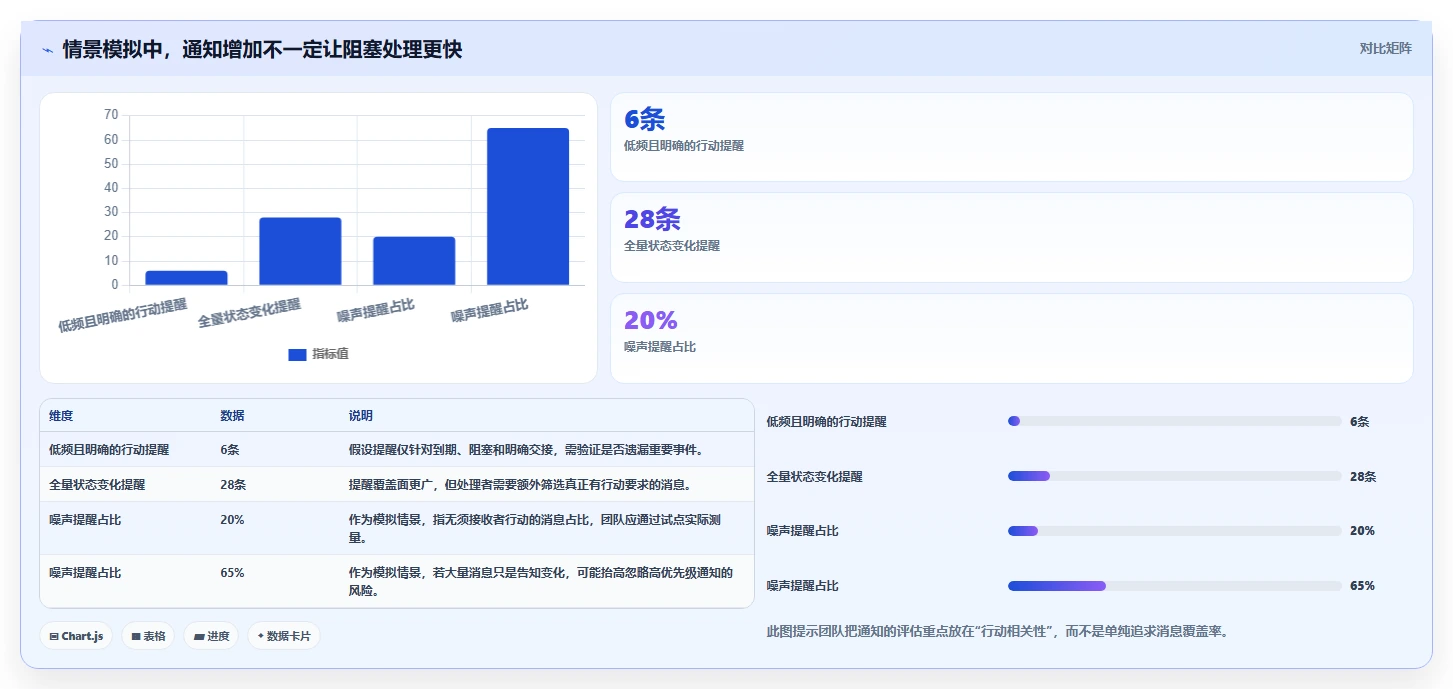Toggle the 指标值 legend label
The height and width of the screenshot is (689, 1453).
tap(330, 354)
